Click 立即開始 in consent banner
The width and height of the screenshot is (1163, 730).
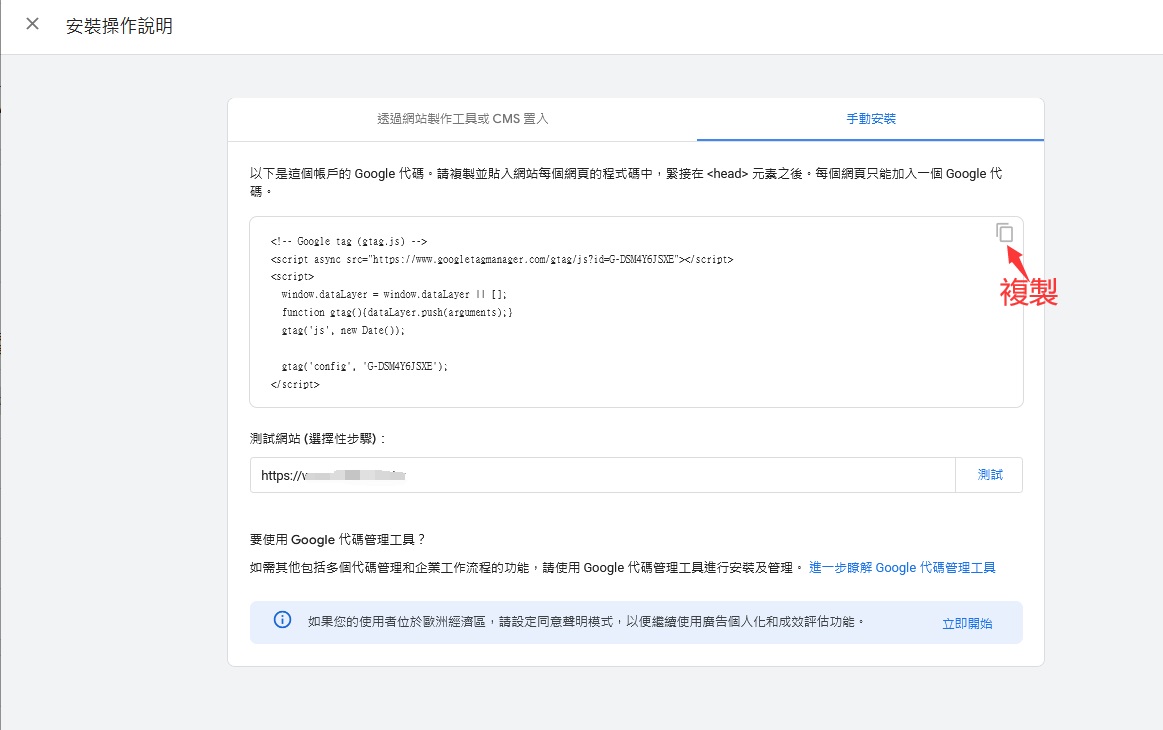point(966,623)
